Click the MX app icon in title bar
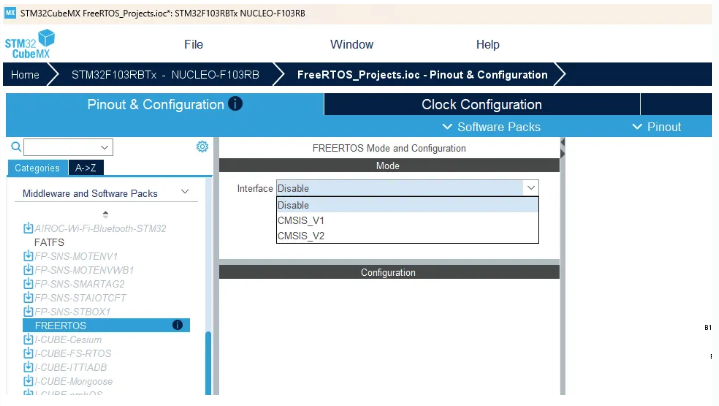Screen dimensions: 719x406 pos(10,13)
